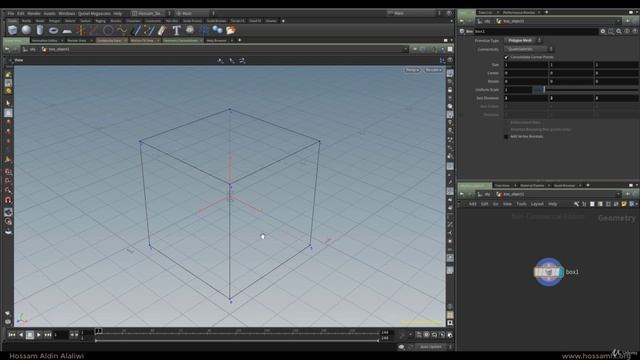Switch to the Material Palette tab
640x360 pixels.
[x=532, y=185]
